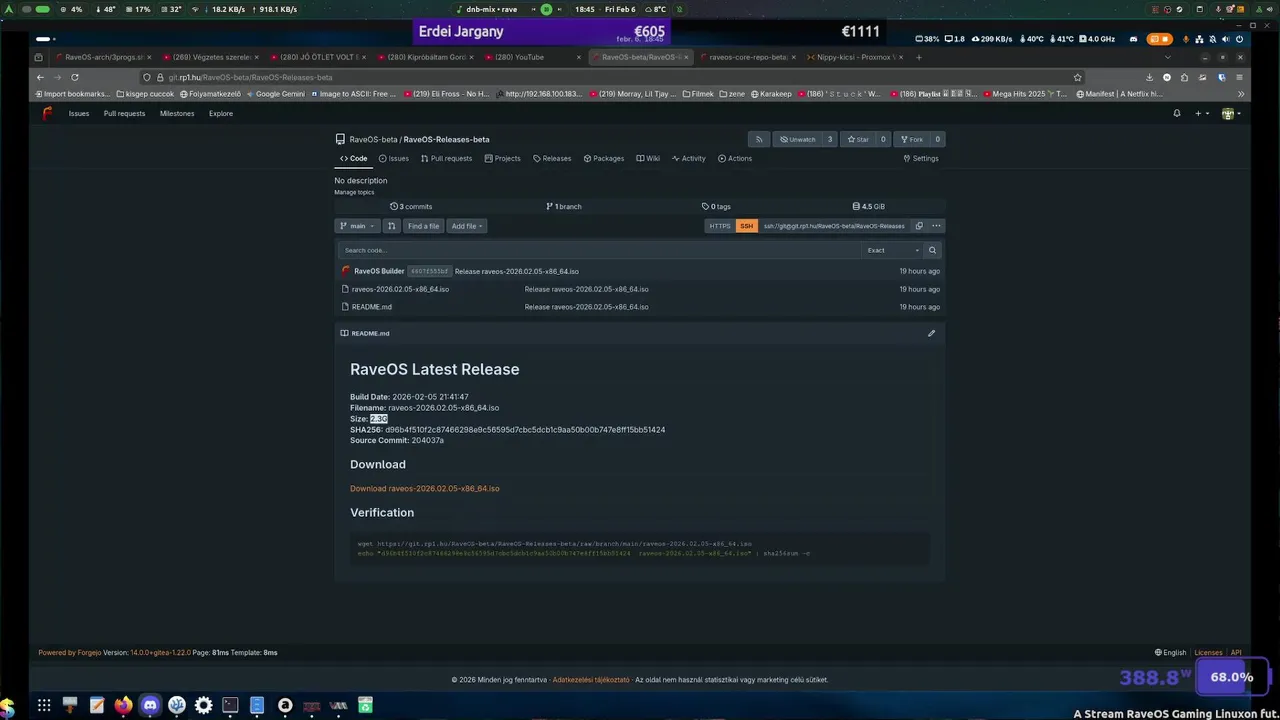Open commit hash 6607f555bf
This screenshot has width=1280, height=720.
[429, 271]
